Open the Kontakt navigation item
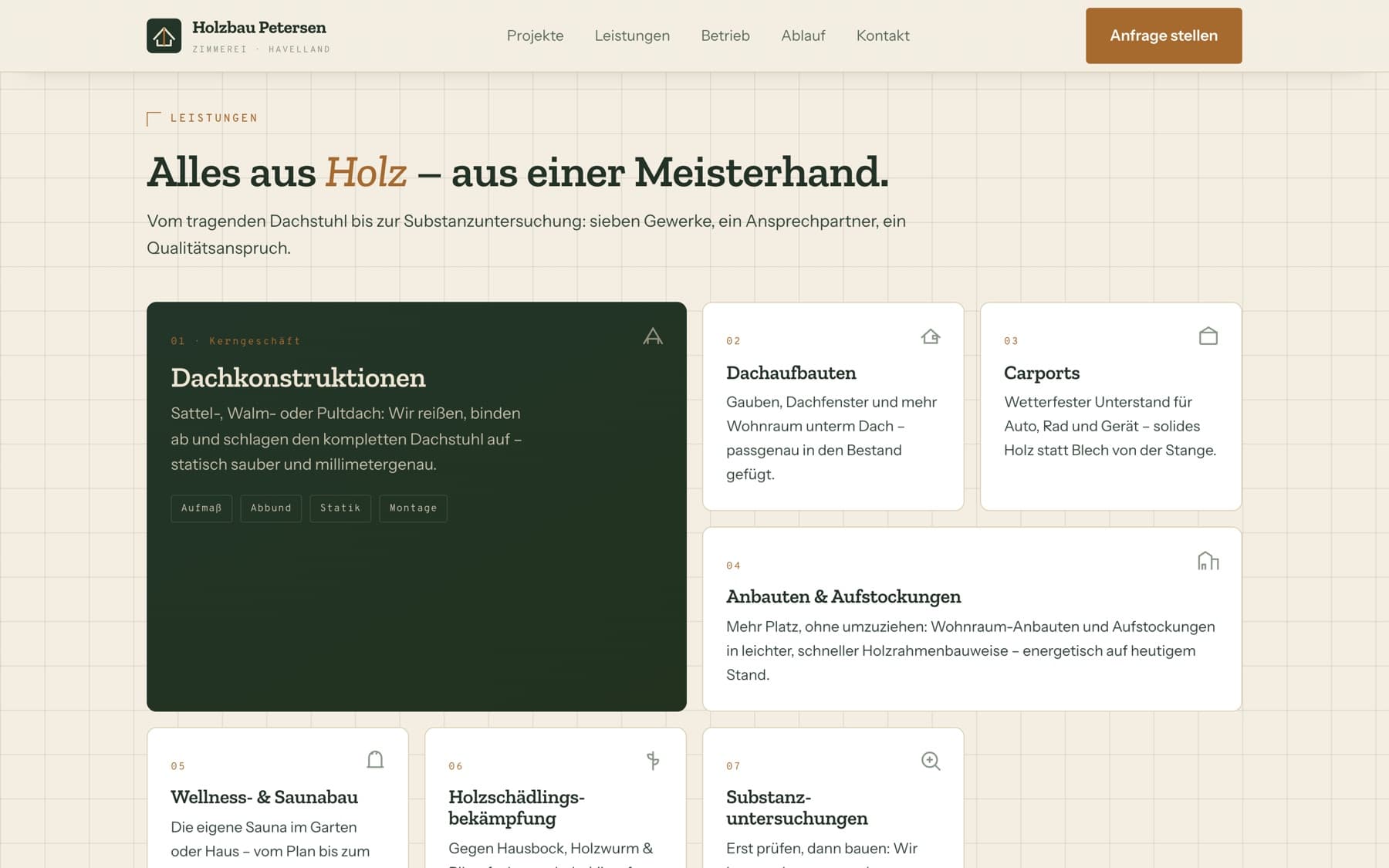 click(x=883, y=35)
